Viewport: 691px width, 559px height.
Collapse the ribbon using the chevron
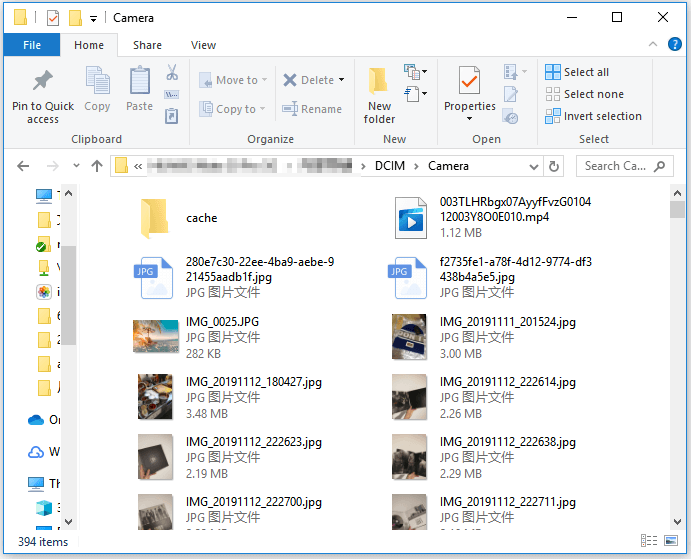[652, 45]
